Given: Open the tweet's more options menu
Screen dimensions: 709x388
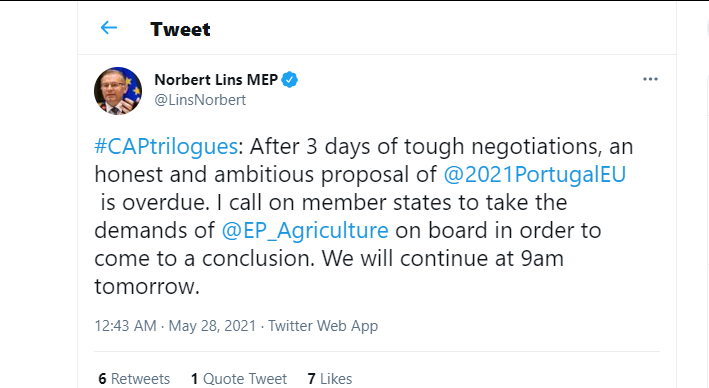Looking at the screenshot, I should [x=650, y=79].
